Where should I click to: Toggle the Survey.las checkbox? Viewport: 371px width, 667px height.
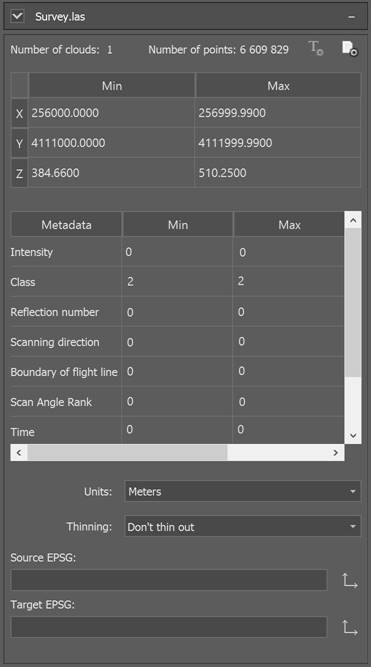(x=17, y=17)
